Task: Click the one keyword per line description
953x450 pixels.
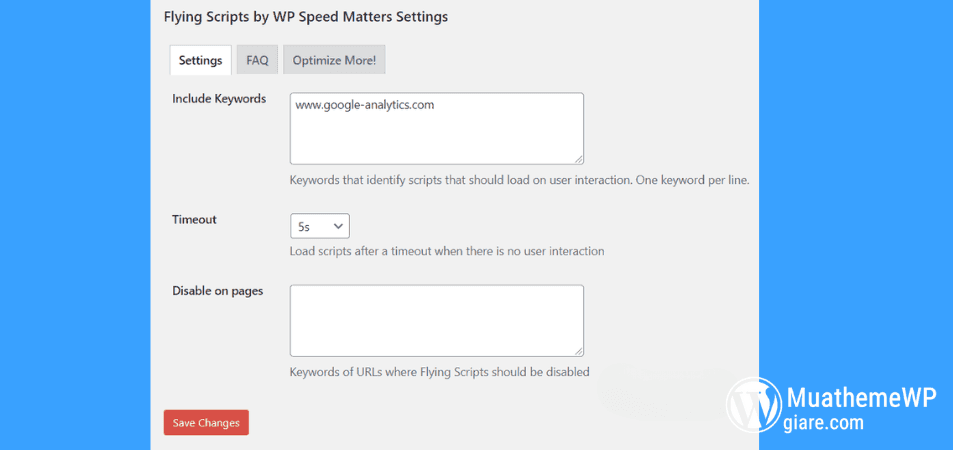Action: (519, 181)
